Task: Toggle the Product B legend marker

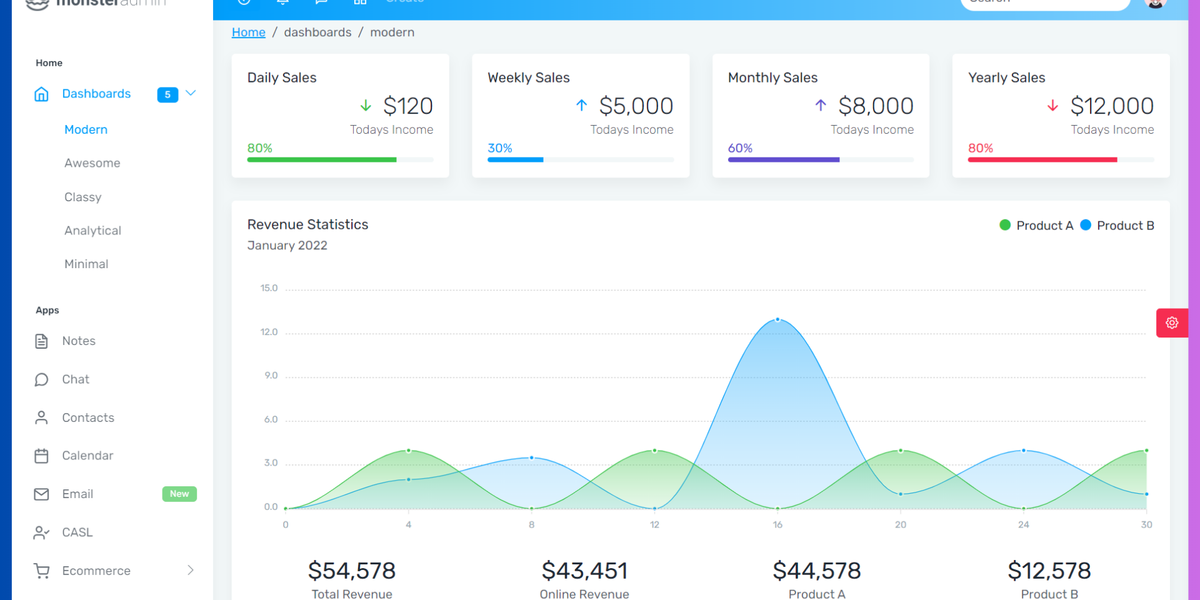Action: [1085, 225]
